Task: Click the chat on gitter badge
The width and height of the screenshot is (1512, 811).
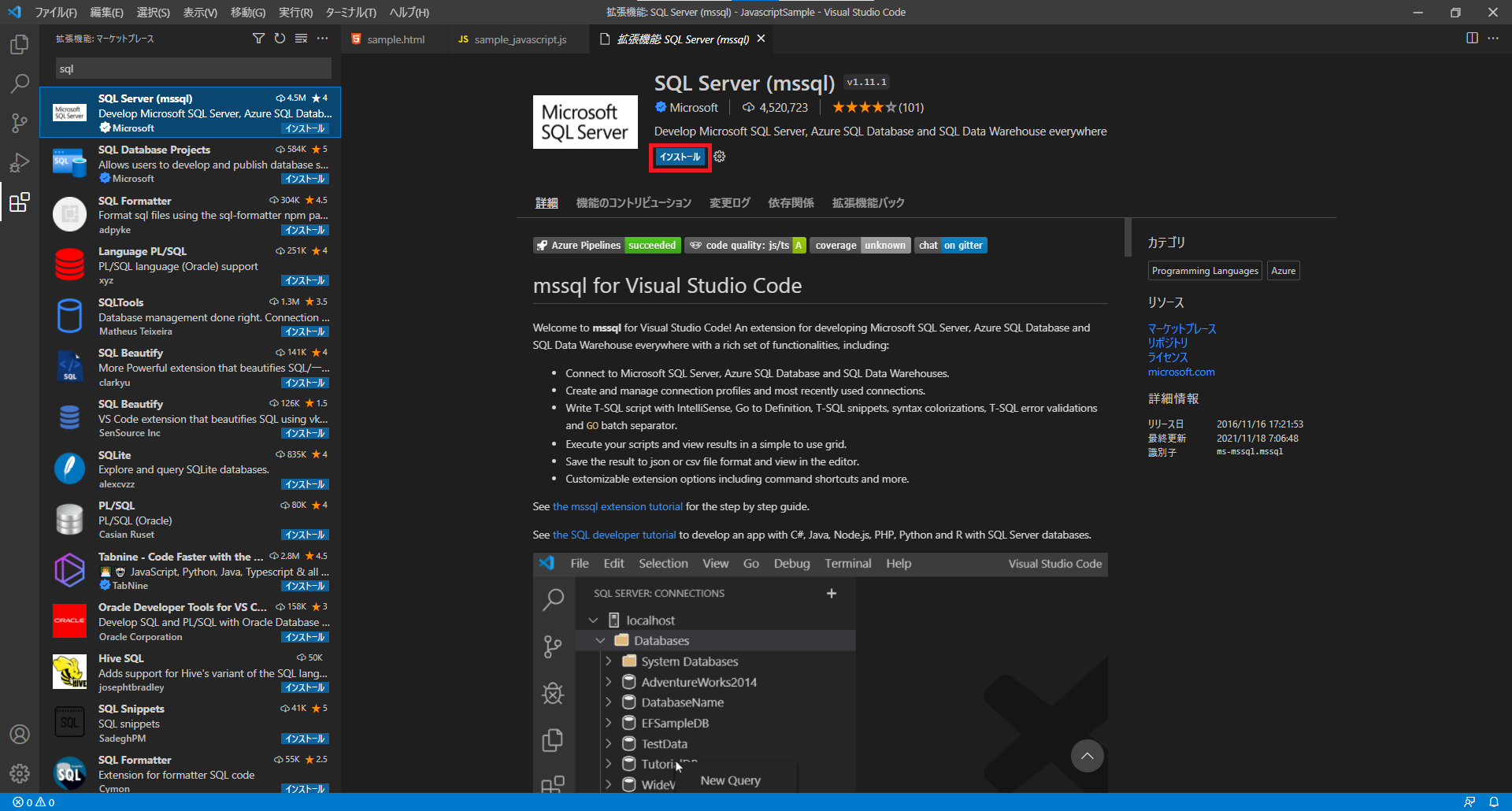Action: 951,246
